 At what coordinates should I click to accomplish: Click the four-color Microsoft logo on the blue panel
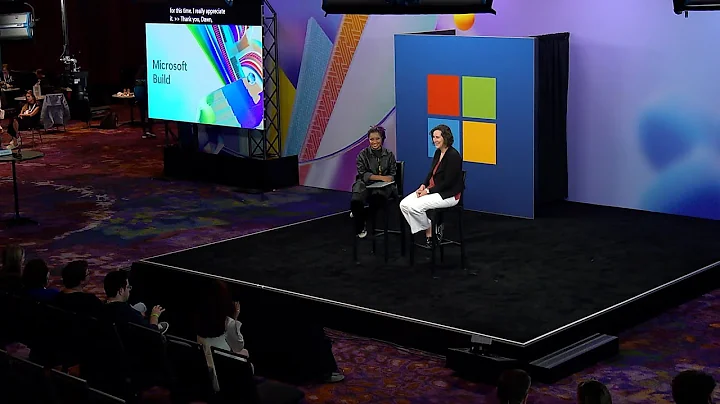[x=462, y=119]
